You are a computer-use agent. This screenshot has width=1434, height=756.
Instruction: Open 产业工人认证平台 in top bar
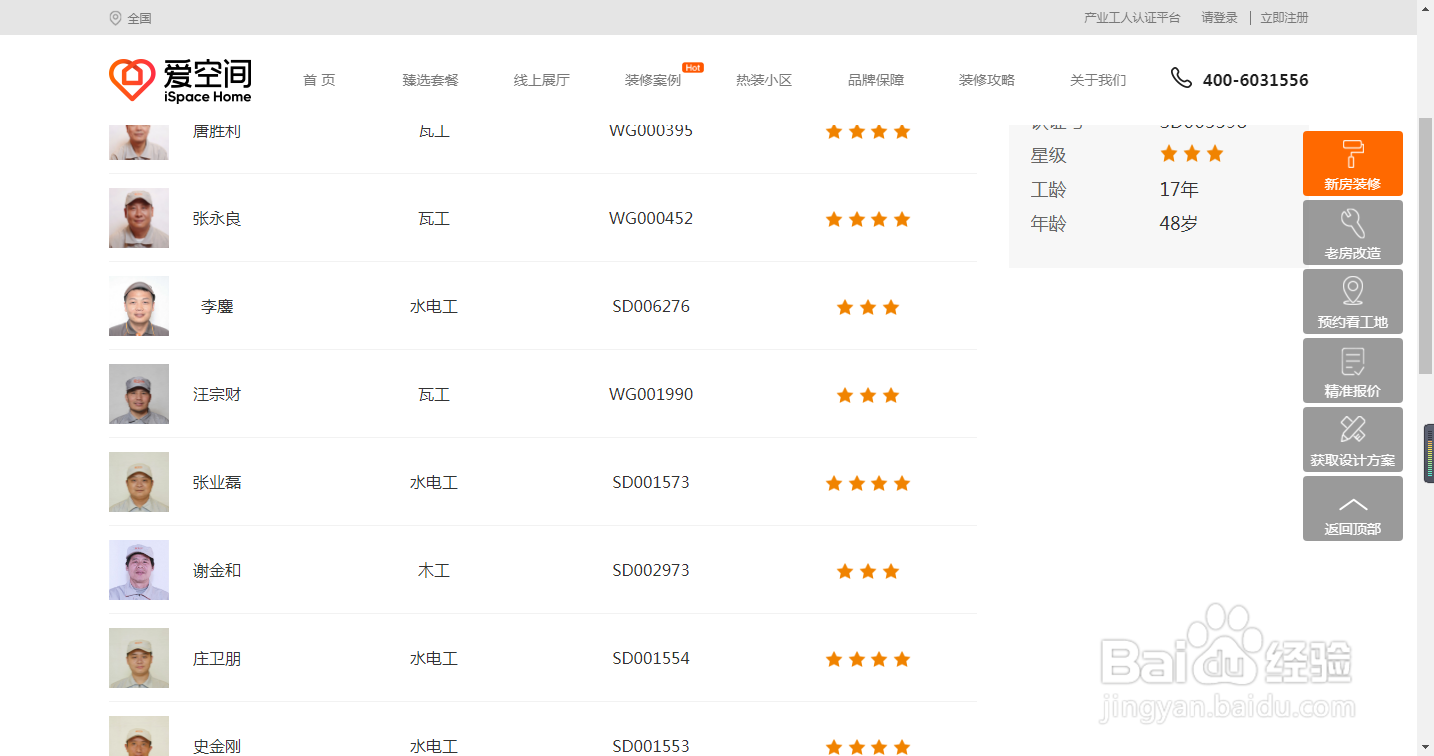pyautogui.click(x=1130, y=17)
